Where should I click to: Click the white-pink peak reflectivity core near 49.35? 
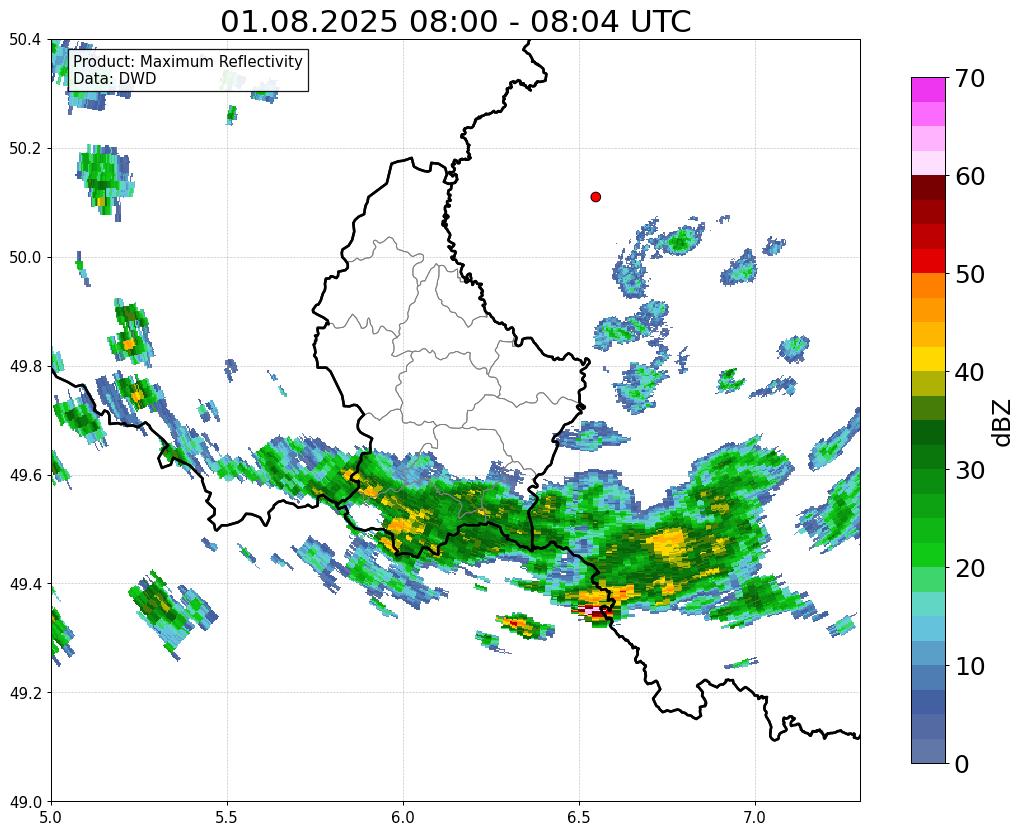coord(592,610)
